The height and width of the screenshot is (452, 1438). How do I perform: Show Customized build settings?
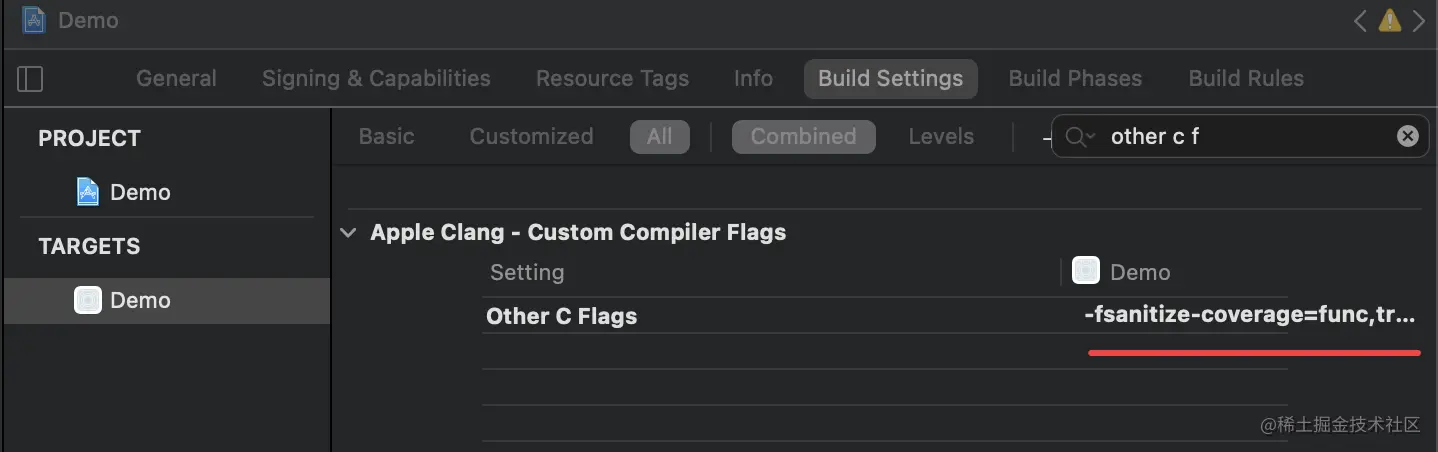point(531,136)
